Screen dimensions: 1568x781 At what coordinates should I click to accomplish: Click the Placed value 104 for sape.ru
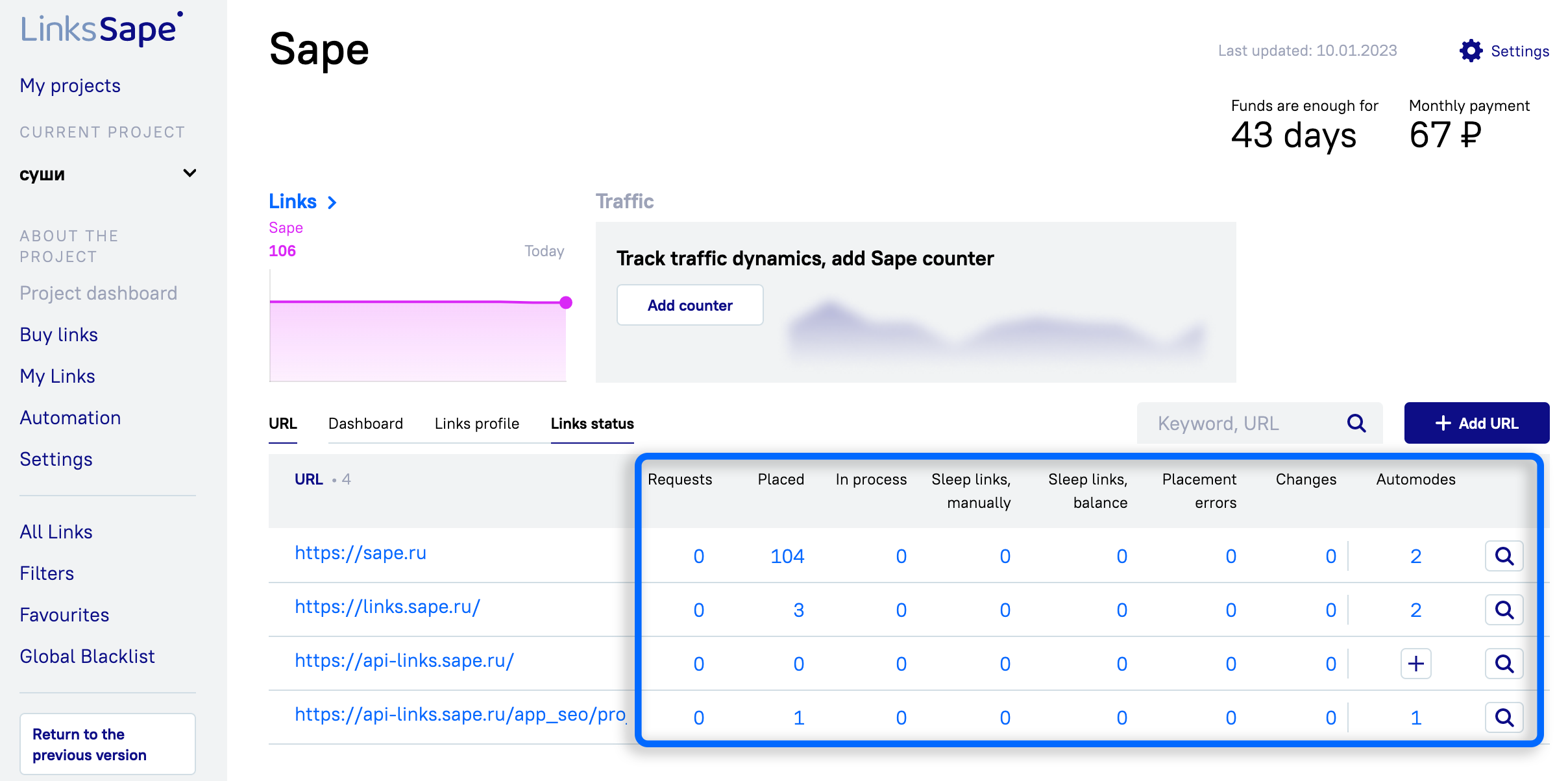coord(787,556)
